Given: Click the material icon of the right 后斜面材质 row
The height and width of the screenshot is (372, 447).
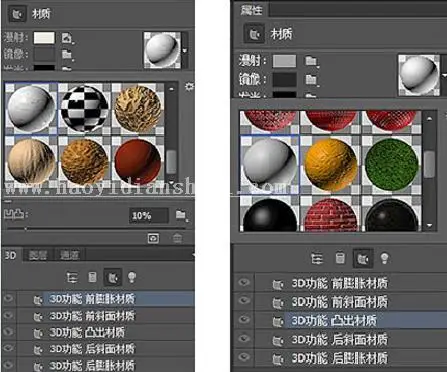Looking at the screenshot, I should click(278, 341).
